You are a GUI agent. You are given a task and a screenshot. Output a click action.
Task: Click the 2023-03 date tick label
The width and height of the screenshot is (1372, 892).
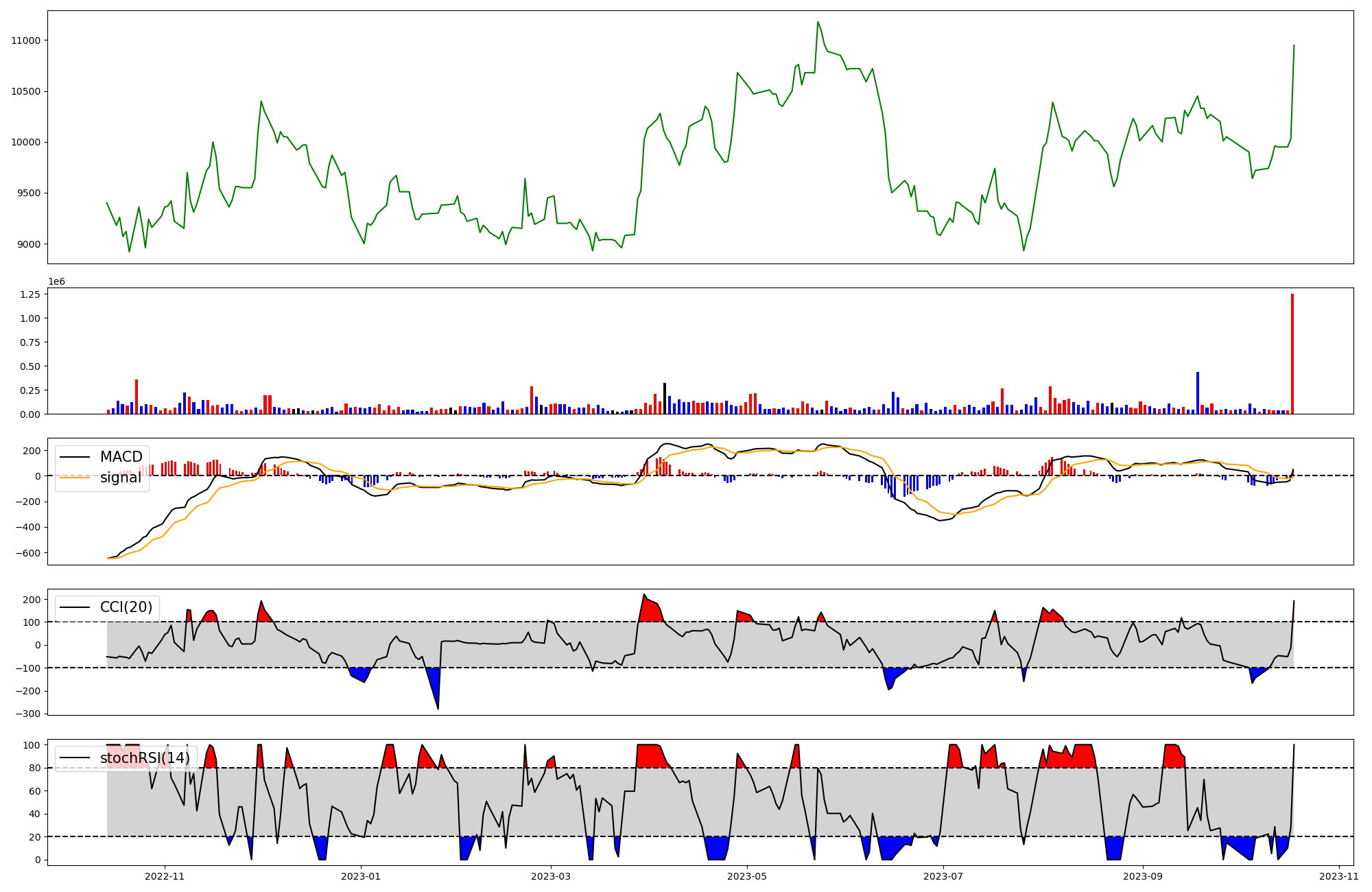tap(551, 876)
